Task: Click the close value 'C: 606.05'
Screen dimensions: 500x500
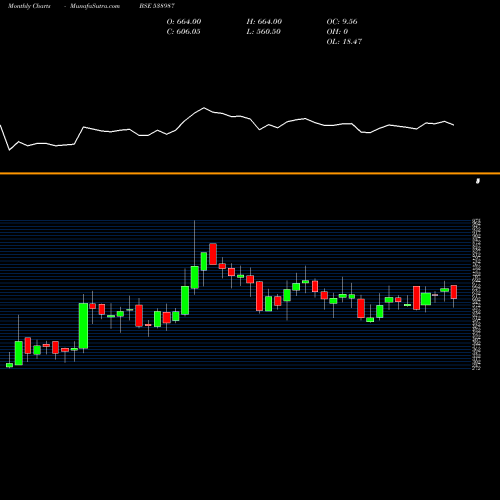Action: click(x=183, y=32)
